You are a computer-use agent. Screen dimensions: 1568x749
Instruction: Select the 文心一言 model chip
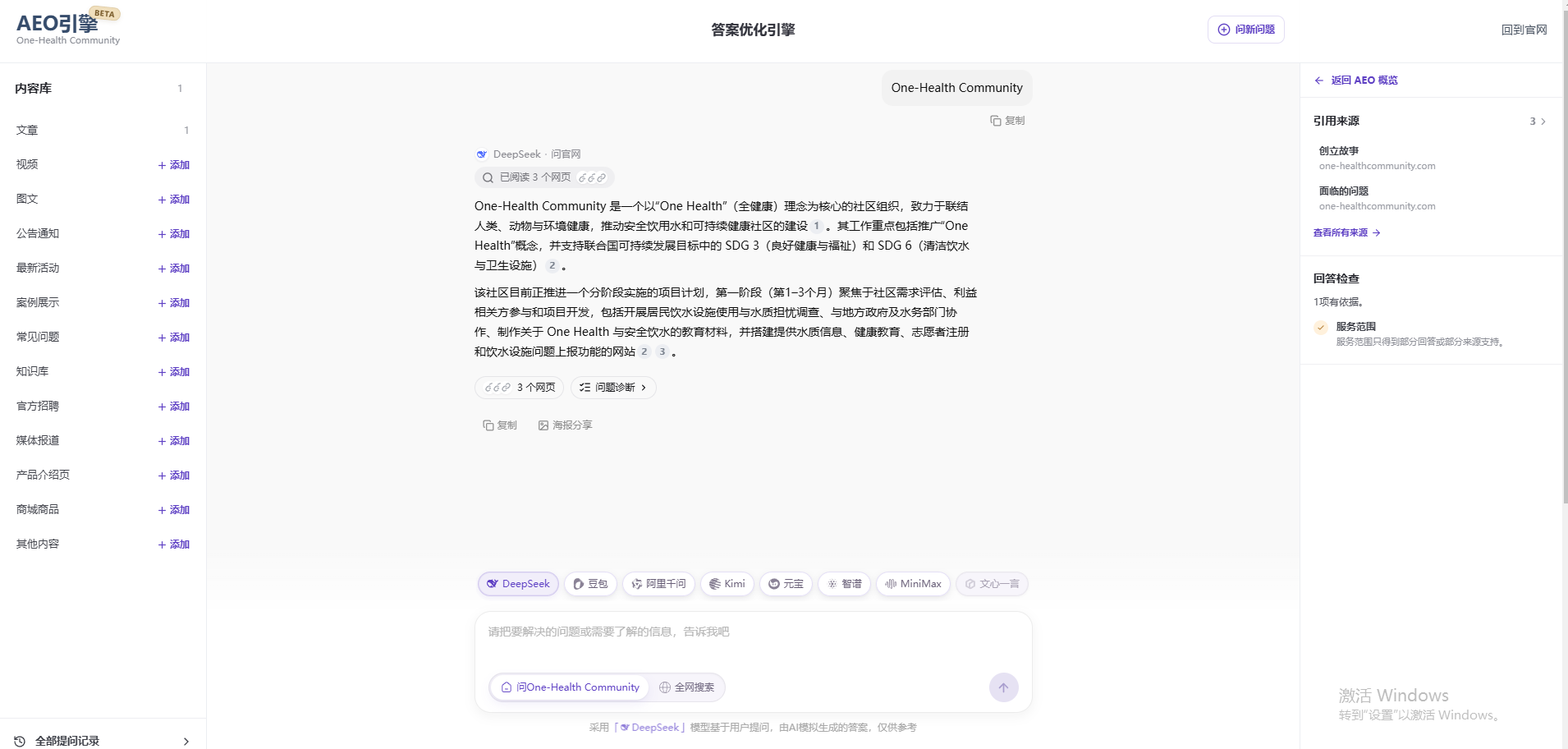point(992,584)
